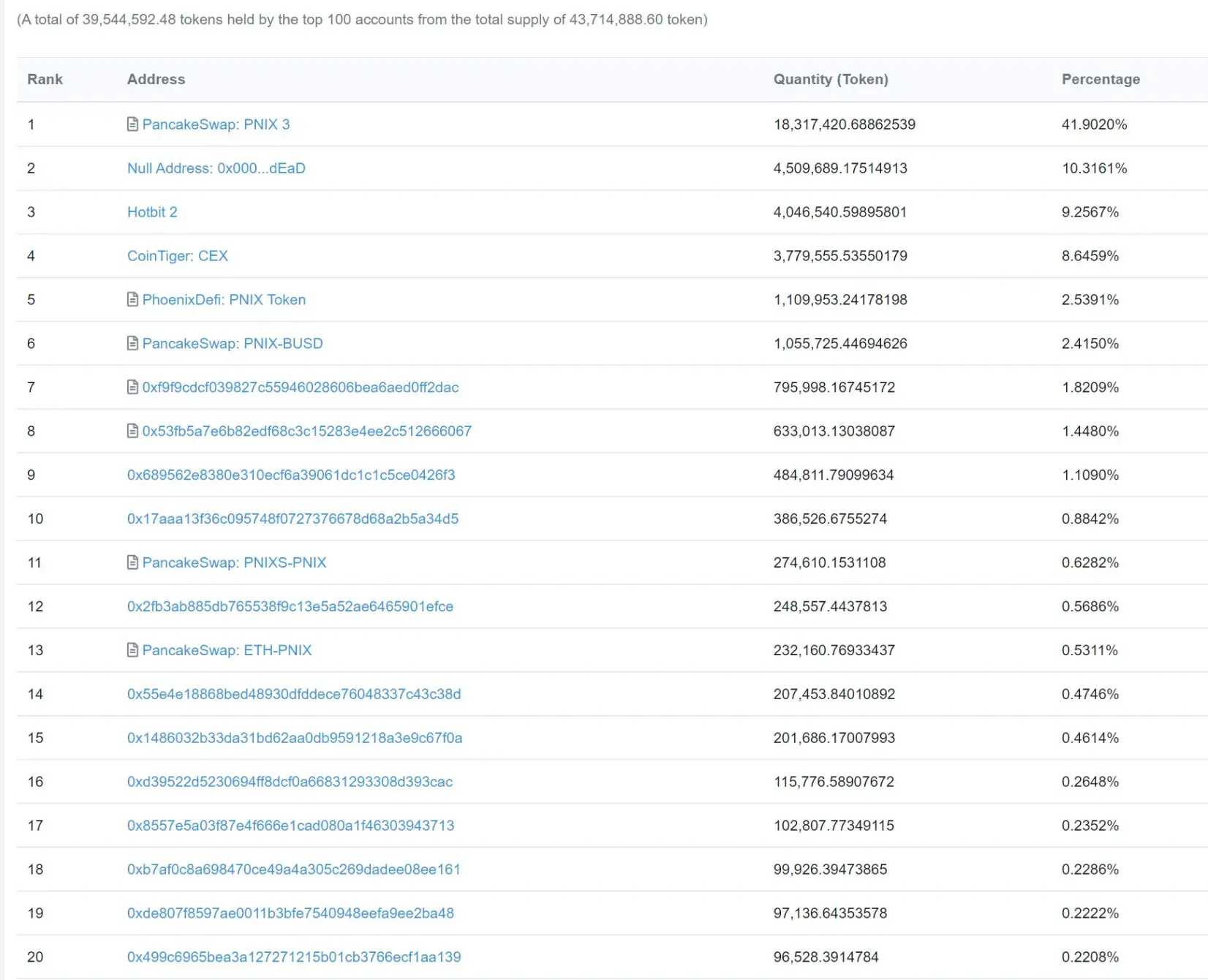
Task: Open address 0x8557e5a03f87e4f666e1cad080a1f46303943713
Action: [x=291, y=826]
